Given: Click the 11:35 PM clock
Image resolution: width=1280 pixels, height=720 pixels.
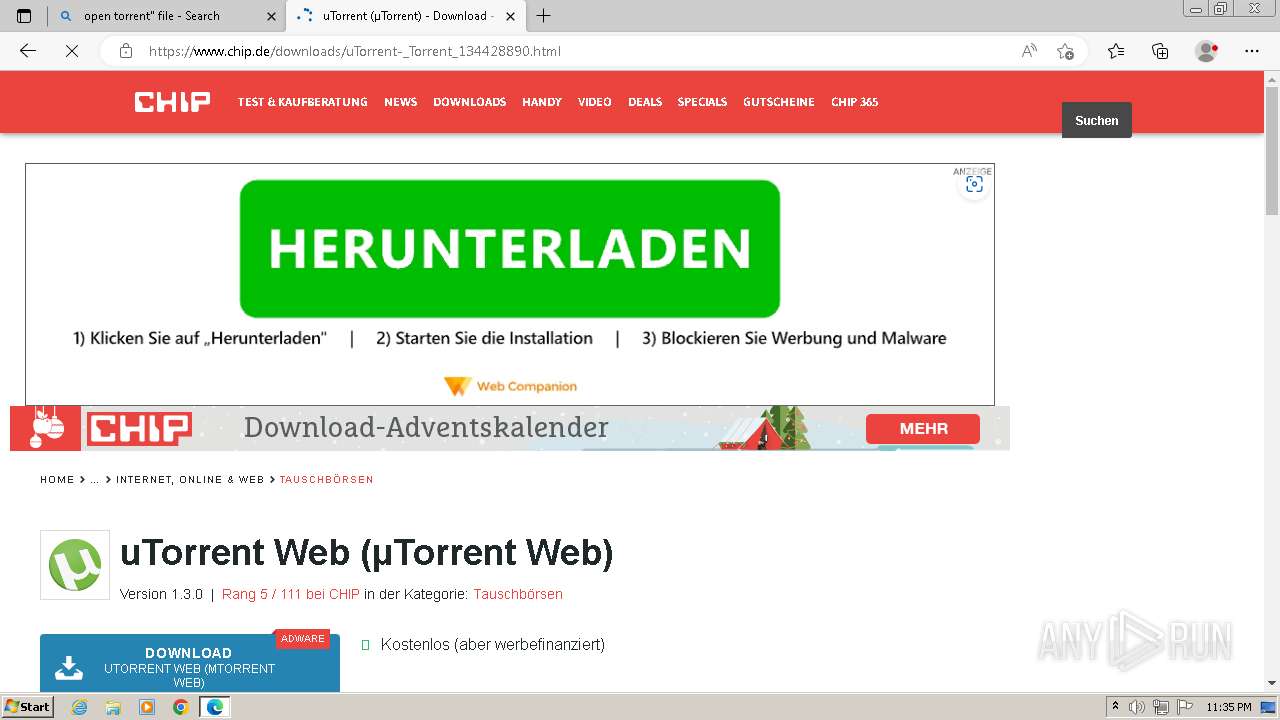Looking at the screenshot, I should [x=1229, y=707].
